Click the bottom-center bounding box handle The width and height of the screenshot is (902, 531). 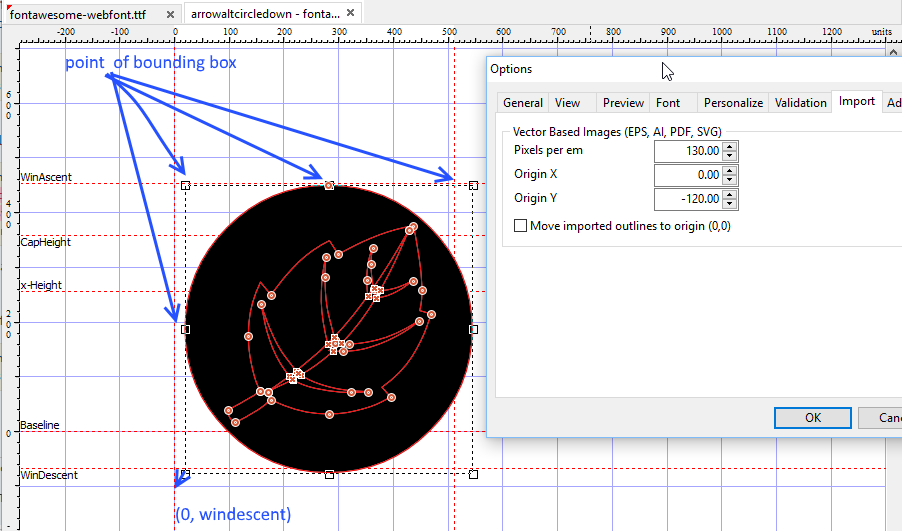pos(329,475)
